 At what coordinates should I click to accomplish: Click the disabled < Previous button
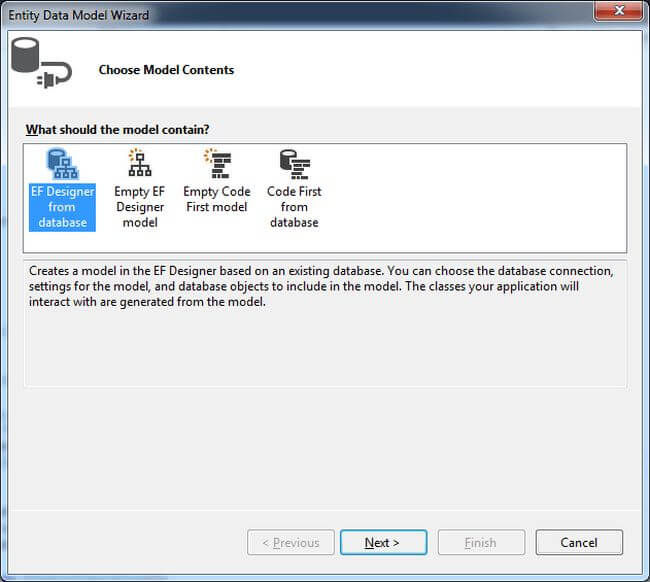coord(291,542)
